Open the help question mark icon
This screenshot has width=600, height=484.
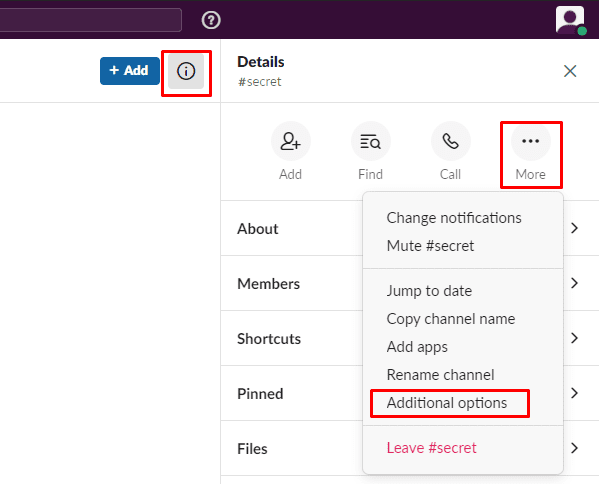point(211,20)
